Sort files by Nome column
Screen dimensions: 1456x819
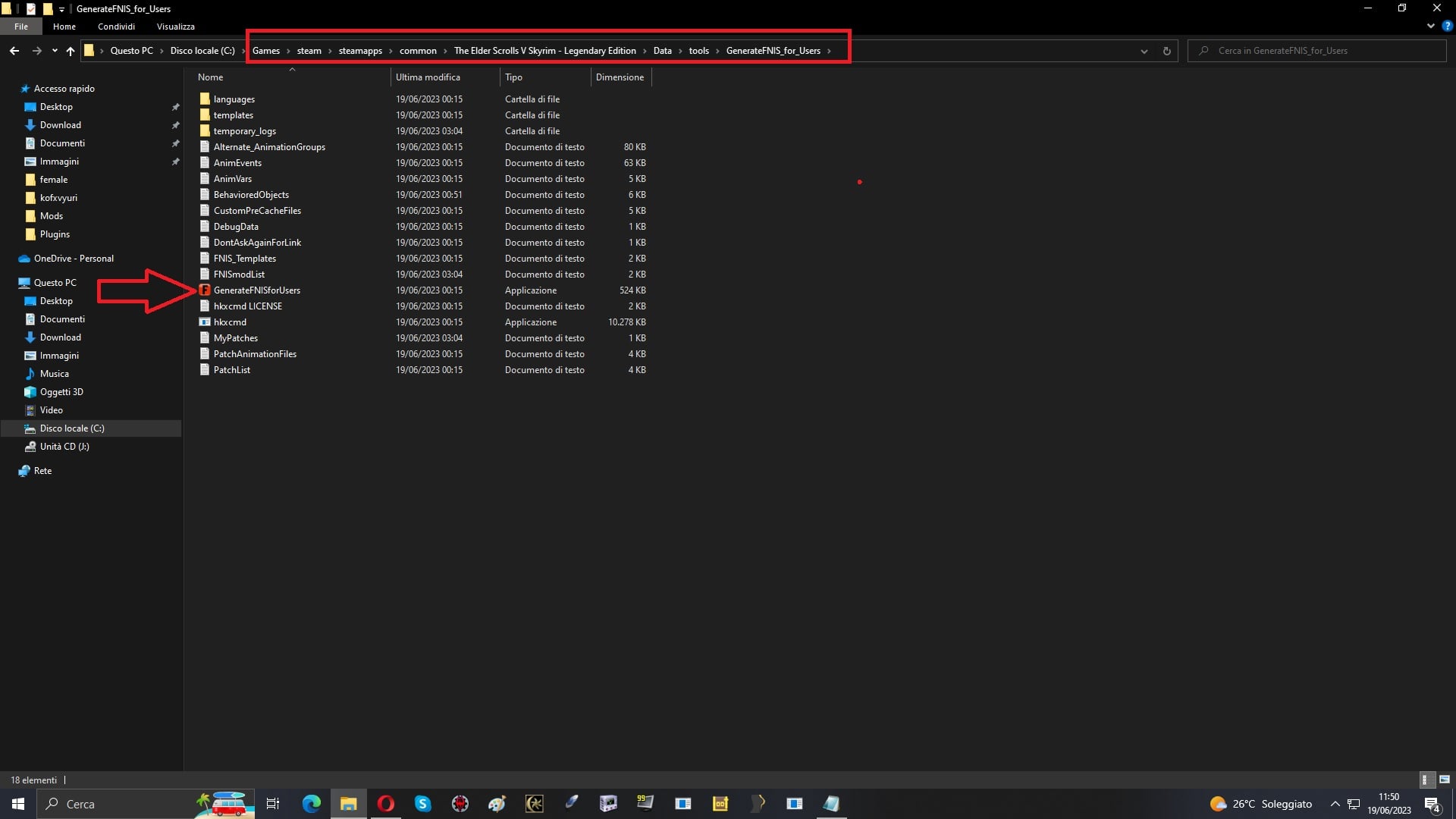(210, 77)
